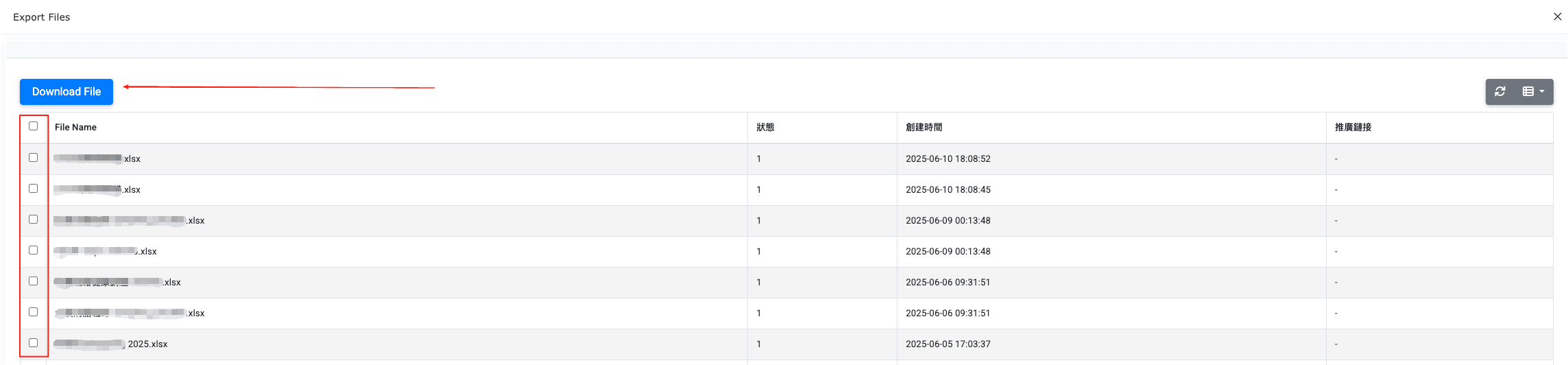Click the 創建時間 column header
This screenshot has width=1568, height=365.
(x=924, y=128)
